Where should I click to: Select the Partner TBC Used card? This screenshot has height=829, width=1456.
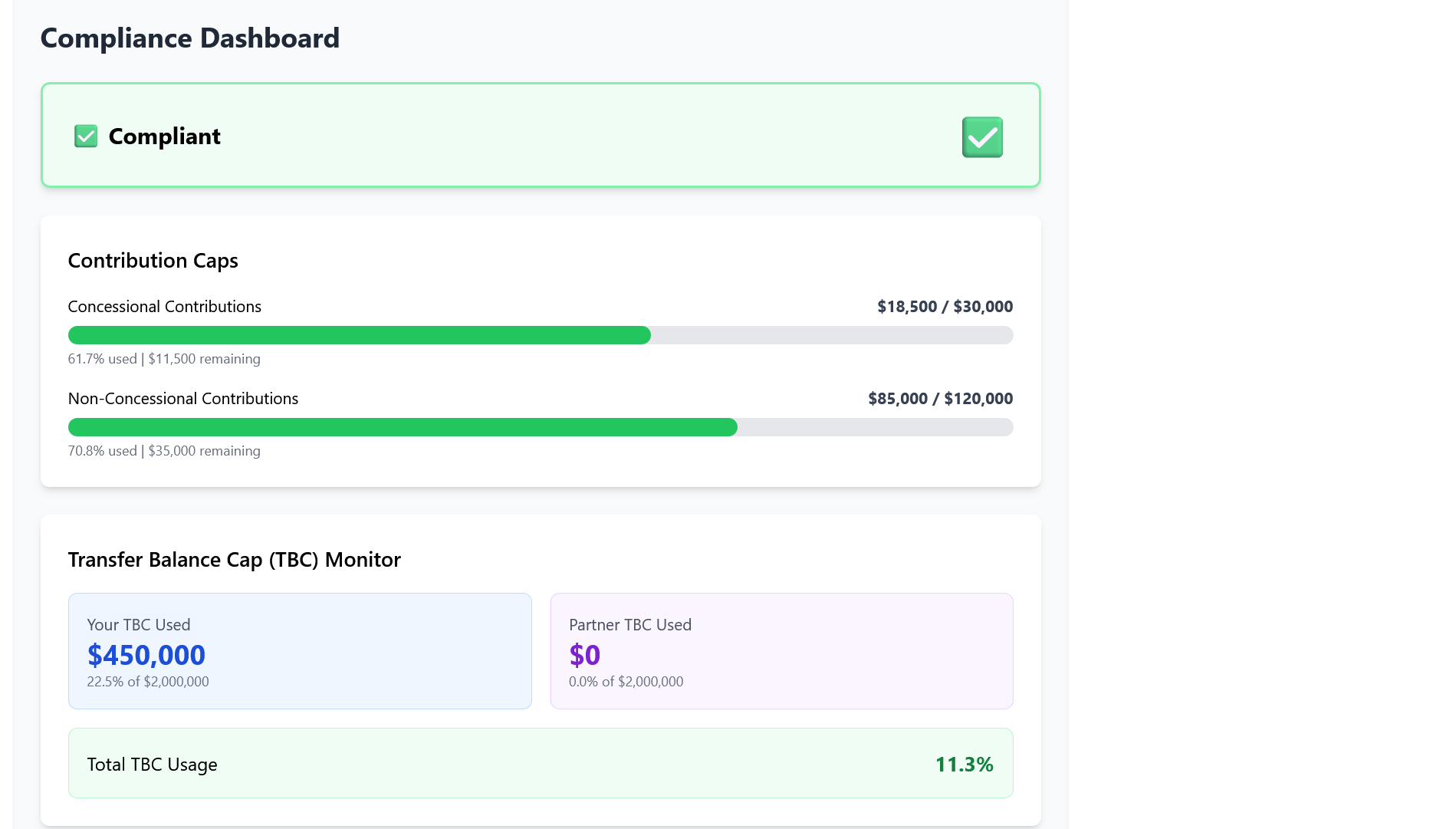click(x=781, y=650)
